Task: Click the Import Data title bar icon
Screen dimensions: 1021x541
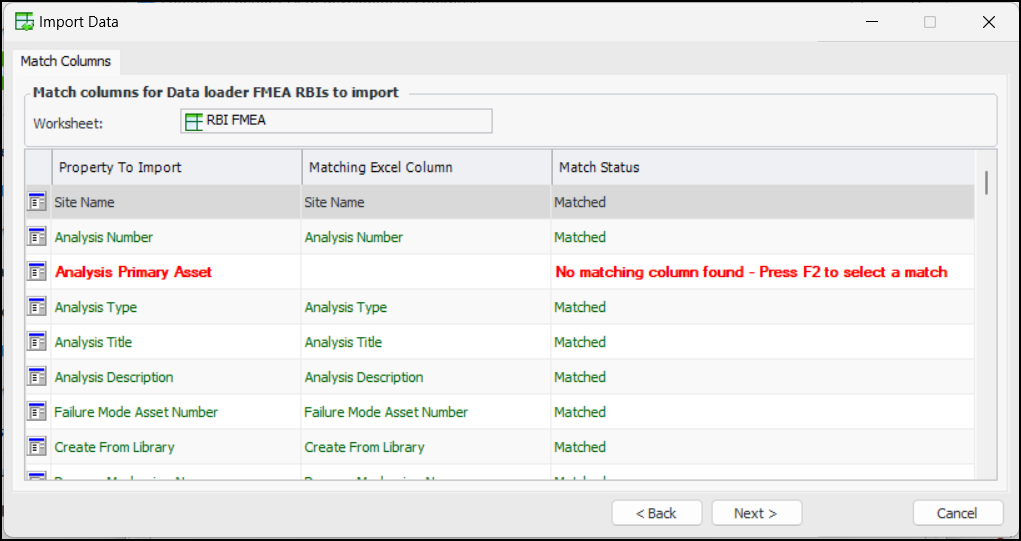Action: coord(24,21)
